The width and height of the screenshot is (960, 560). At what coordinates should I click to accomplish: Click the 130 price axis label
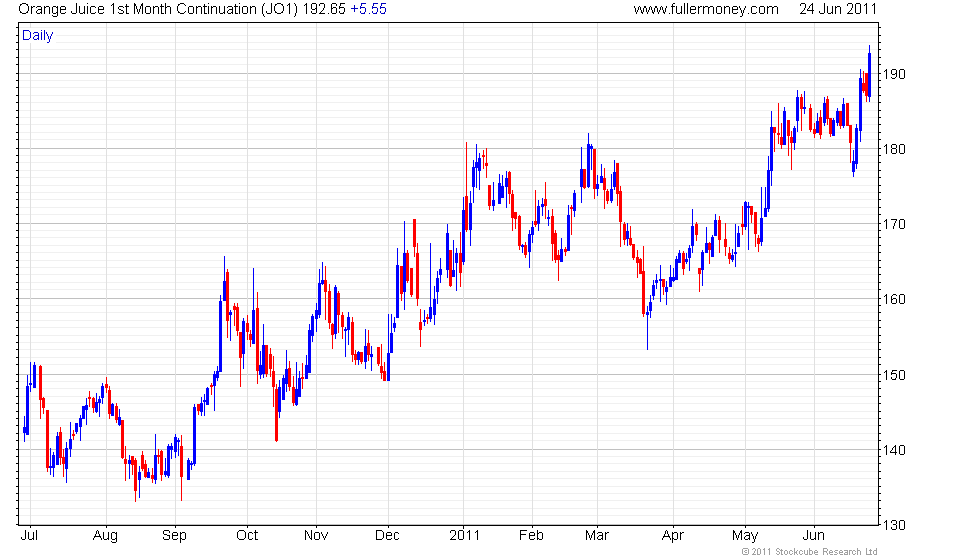tap(894, 525)
